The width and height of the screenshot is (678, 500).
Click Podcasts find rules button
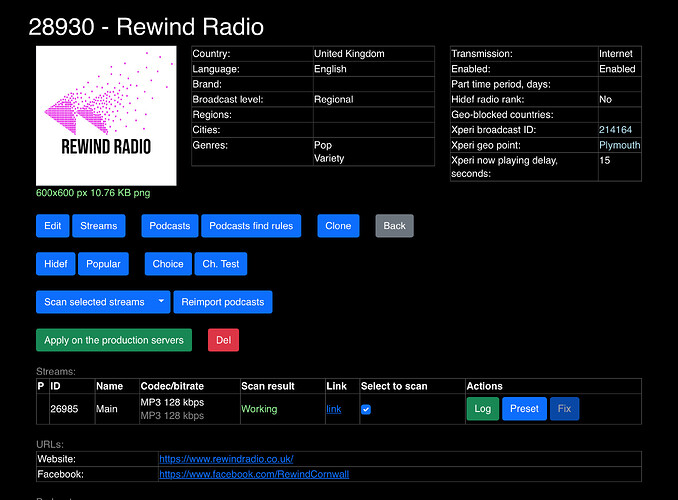tap(251, 226)
